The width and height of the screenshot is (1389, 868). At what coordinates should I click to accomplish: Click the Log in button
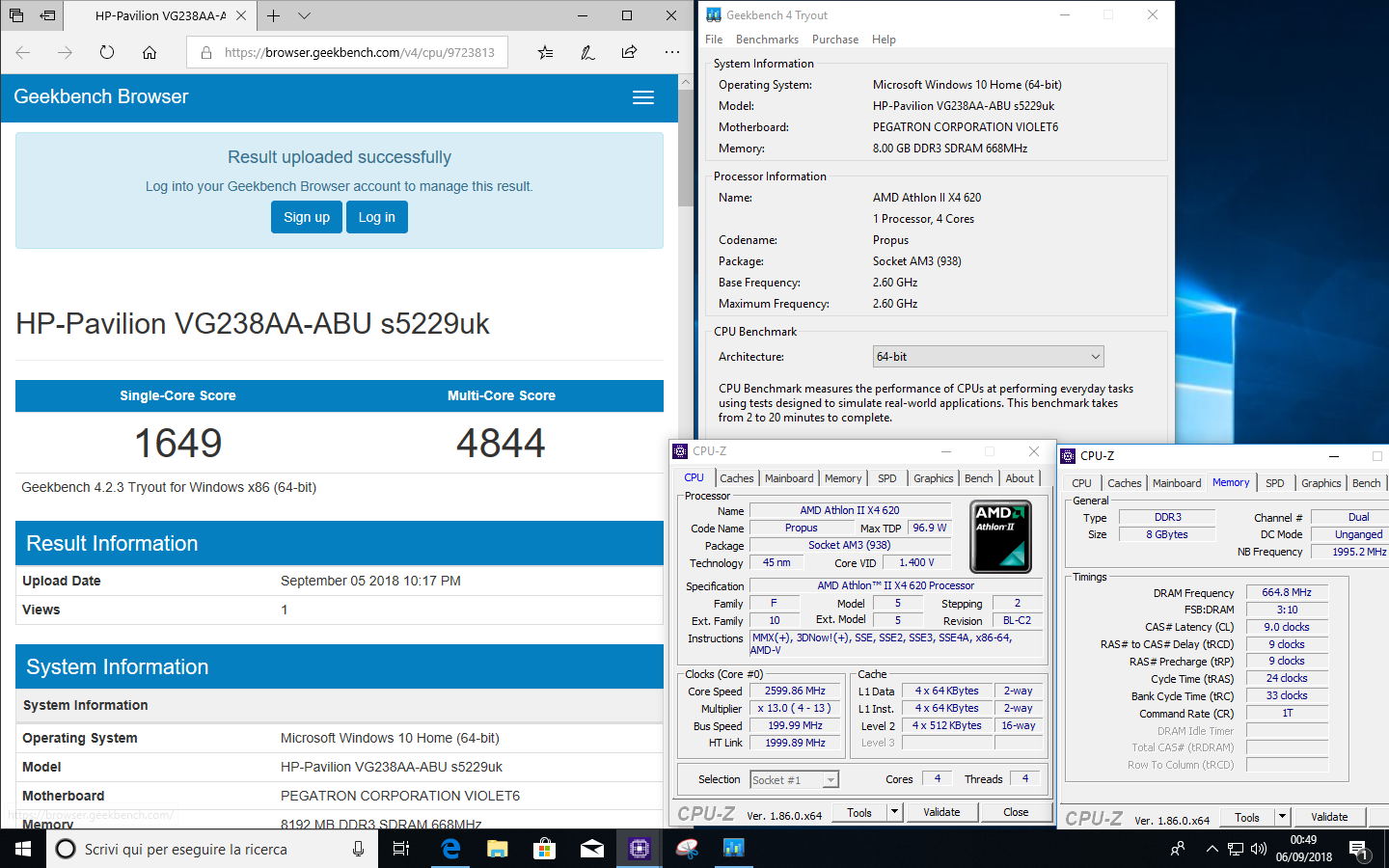point(377,217)
